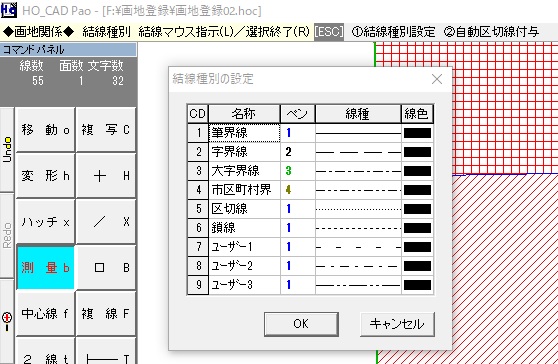Click the line type for 鎖線

(x=358, y=228)
